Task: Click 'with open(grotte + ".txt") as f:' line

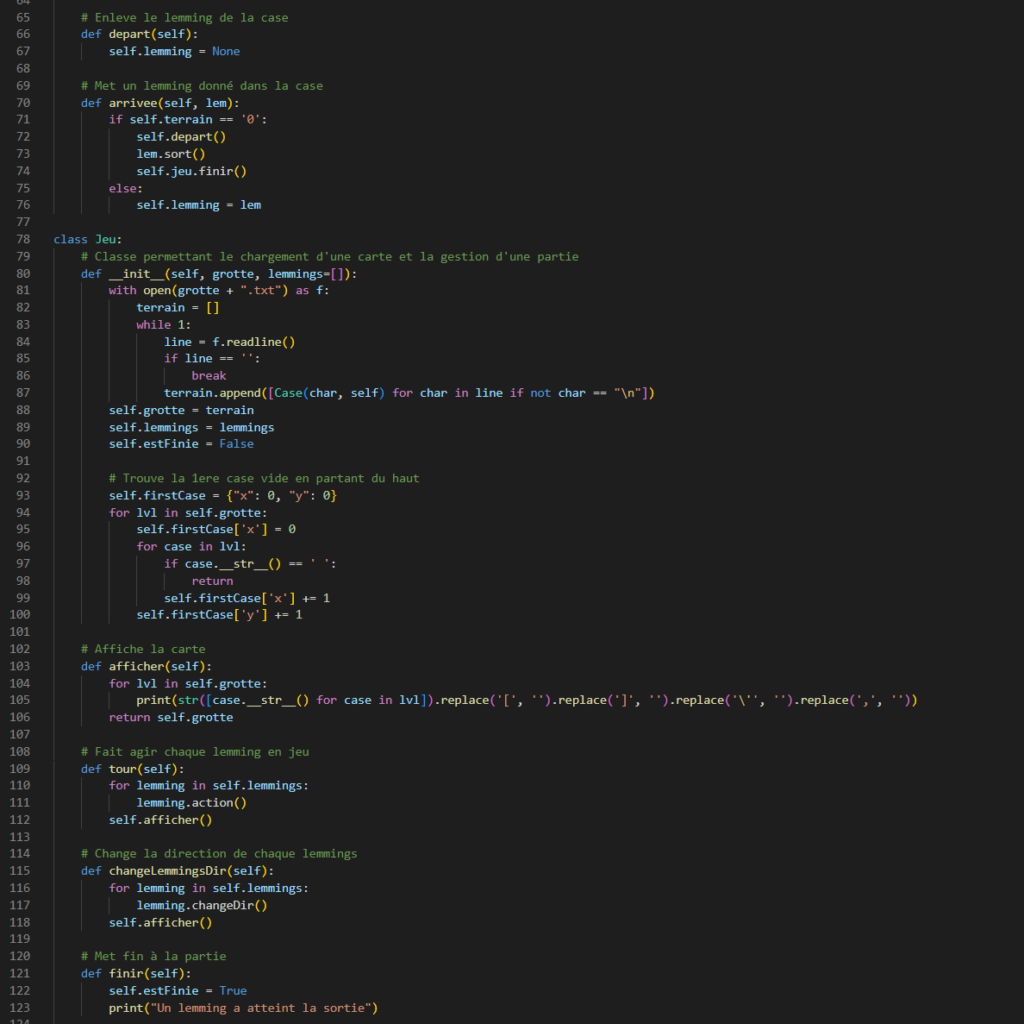Action: pos(219,291)
